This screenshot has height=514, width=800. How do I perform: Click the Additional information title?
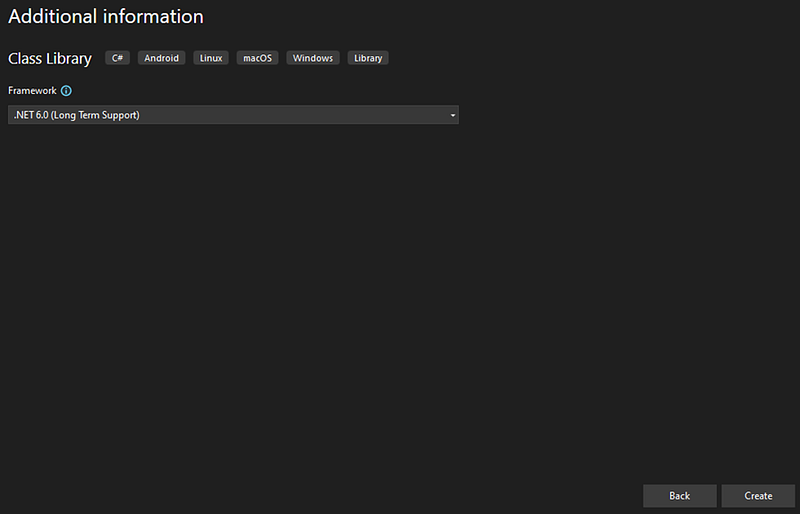(x=106, y=16)
